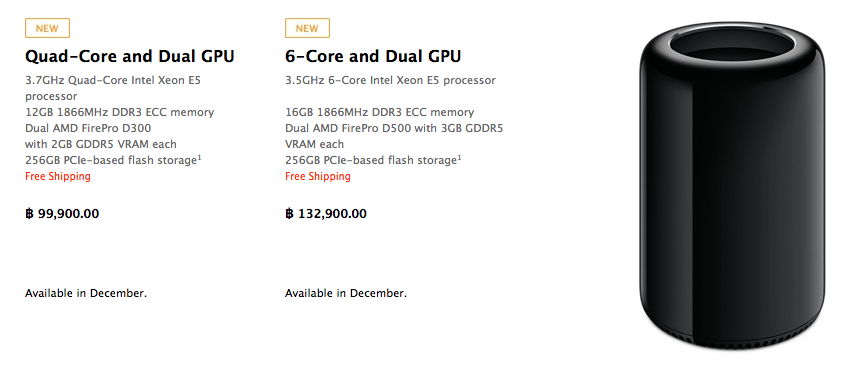857x367 pixels.
Task: Click the 3.7GHz Quad-Core Intel Xeon E5 text
Action: (x=113, y=80)
